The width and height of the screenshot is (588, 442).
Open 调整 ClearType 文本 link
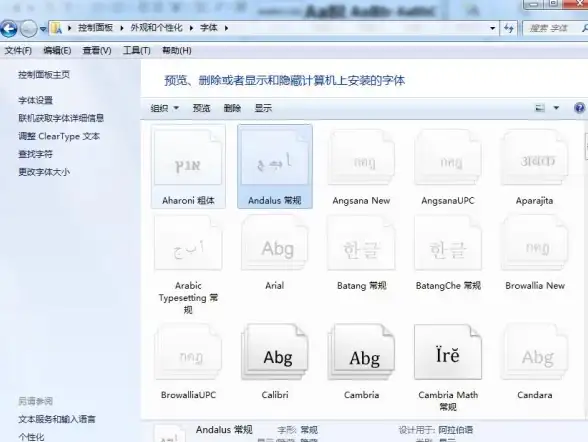[59, 136]
